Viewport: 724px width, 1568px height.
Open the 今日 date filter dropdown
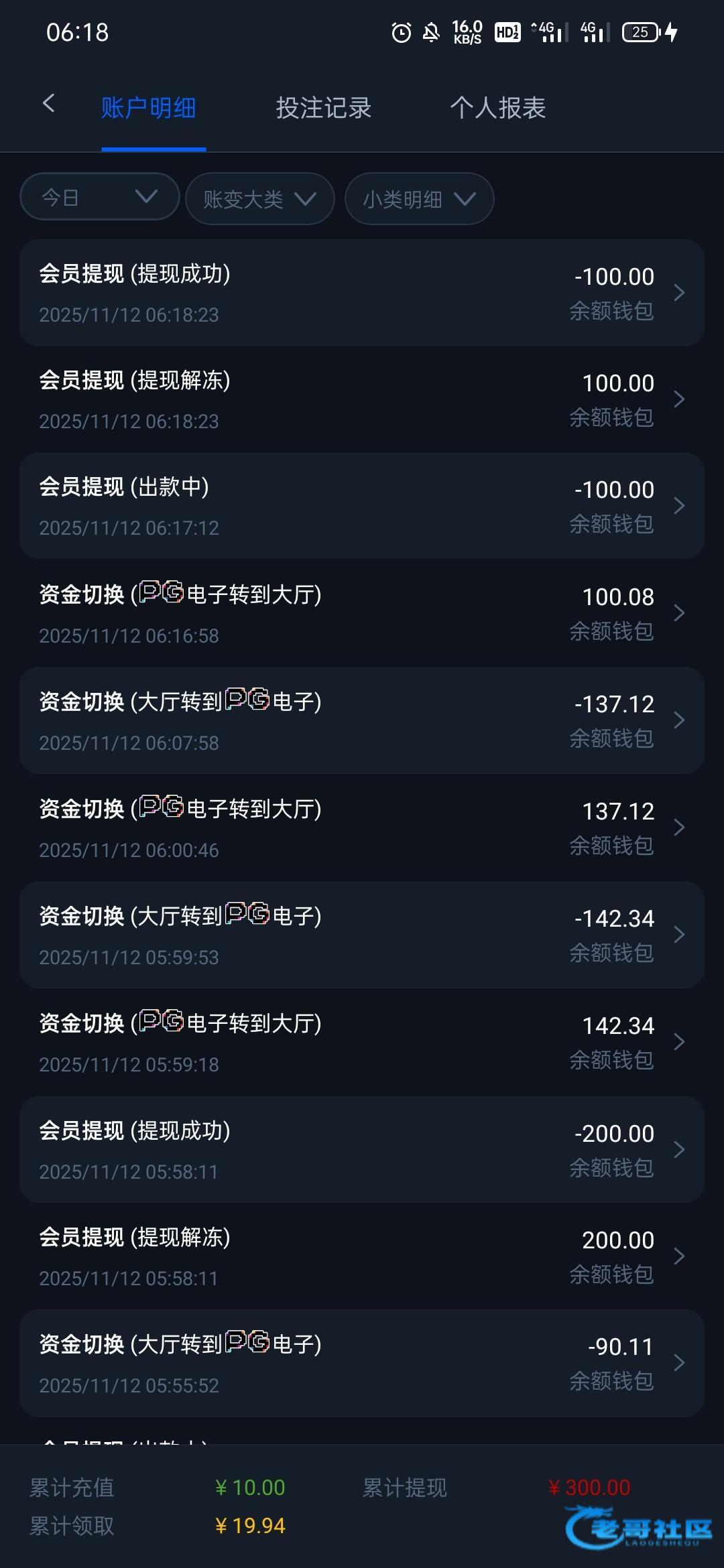click(x=100, y=197)
